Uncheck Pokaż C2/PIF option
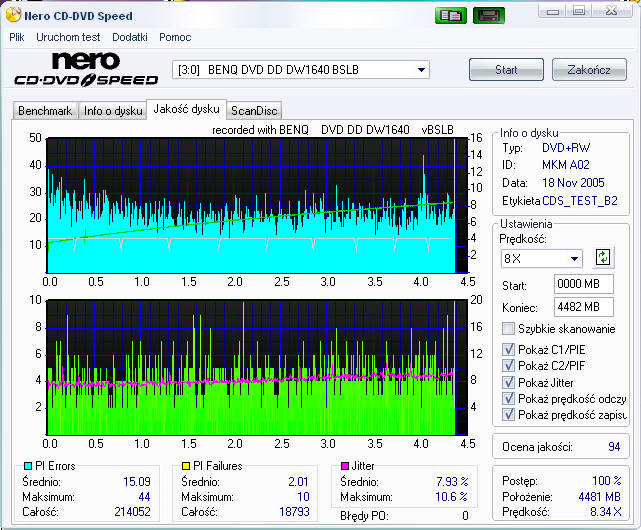Image resolution: width=641 pixels, height=530 pixels. (x=508, y=365)
